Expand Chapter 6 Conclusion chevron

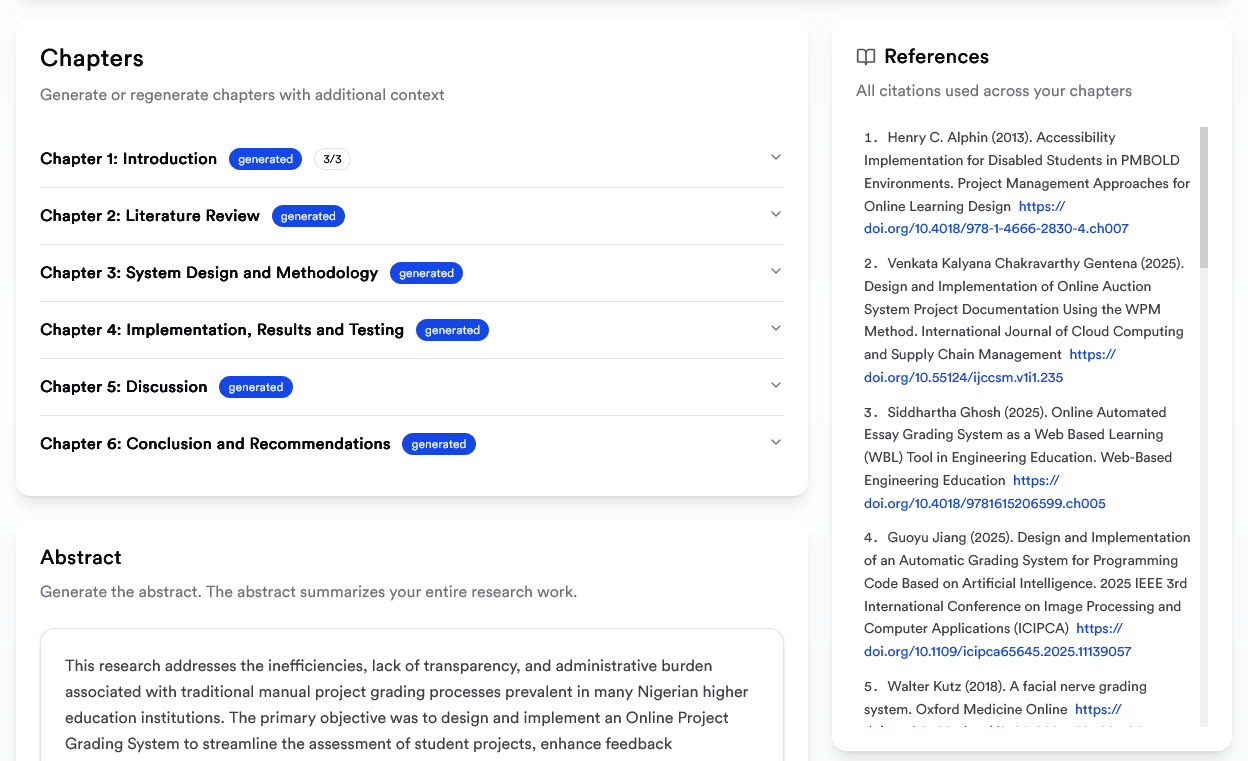776,443
